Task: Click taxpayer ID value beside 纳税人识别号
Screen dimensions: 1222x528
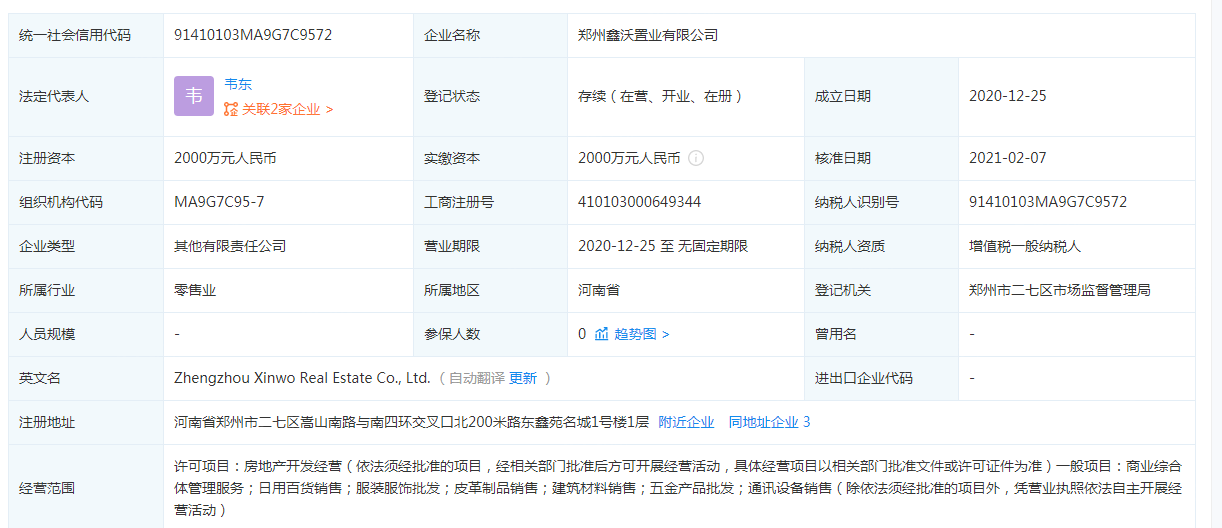Action: 1048,202
